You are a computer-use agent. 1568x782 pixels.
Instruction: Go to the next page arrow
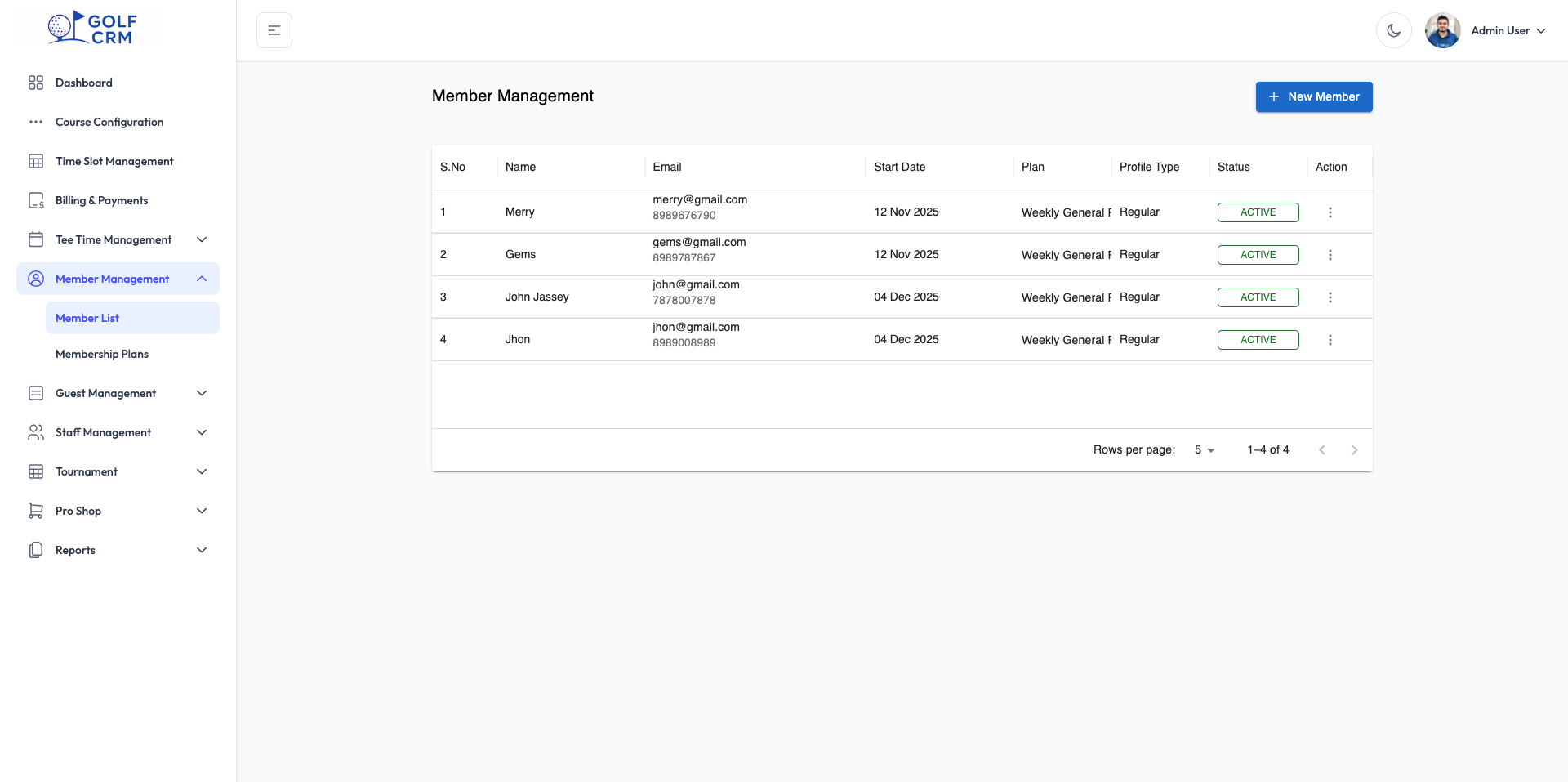[x=1355, y=450]
